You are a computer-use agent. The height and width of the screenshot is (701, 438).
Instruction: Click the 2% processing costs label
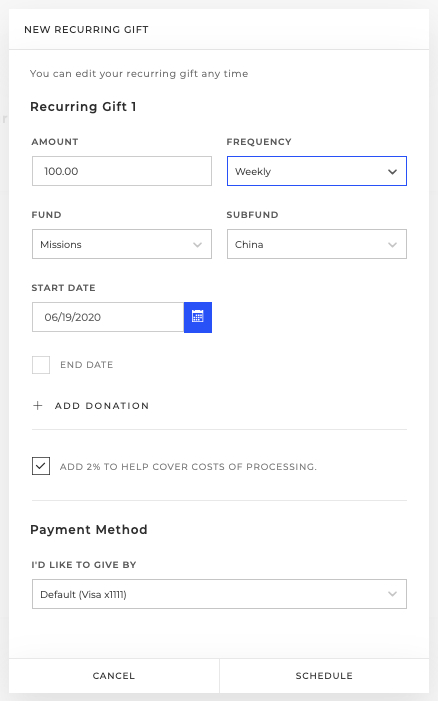tap(188, 467)
